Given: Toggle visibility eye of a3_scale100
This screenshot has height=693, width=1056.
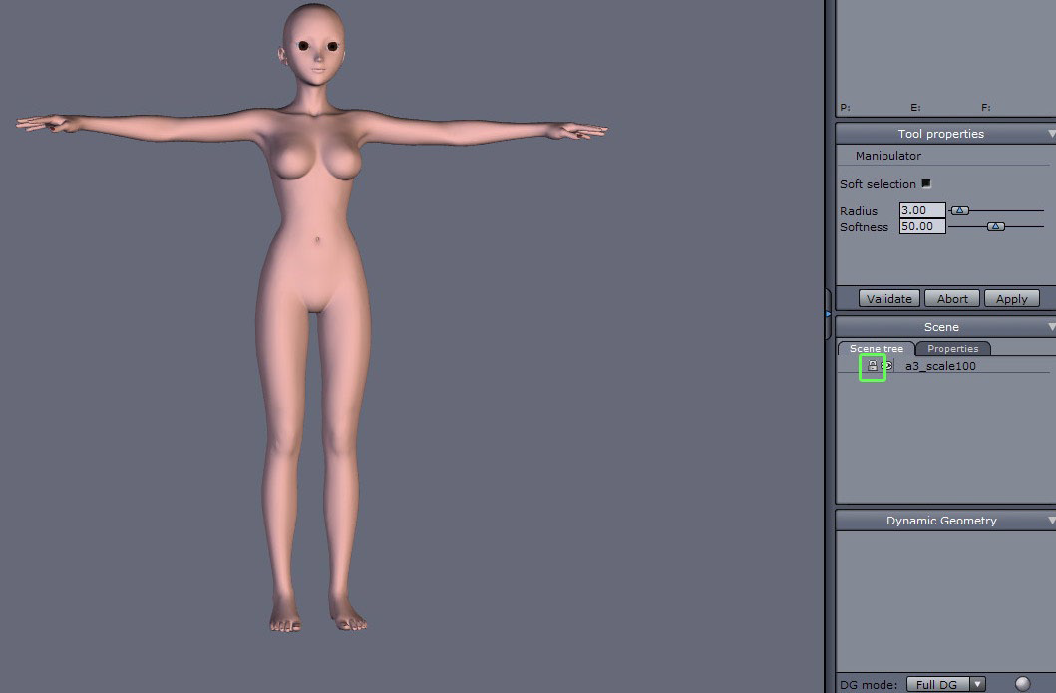Looking at the screenshot, I should (887, 366).
